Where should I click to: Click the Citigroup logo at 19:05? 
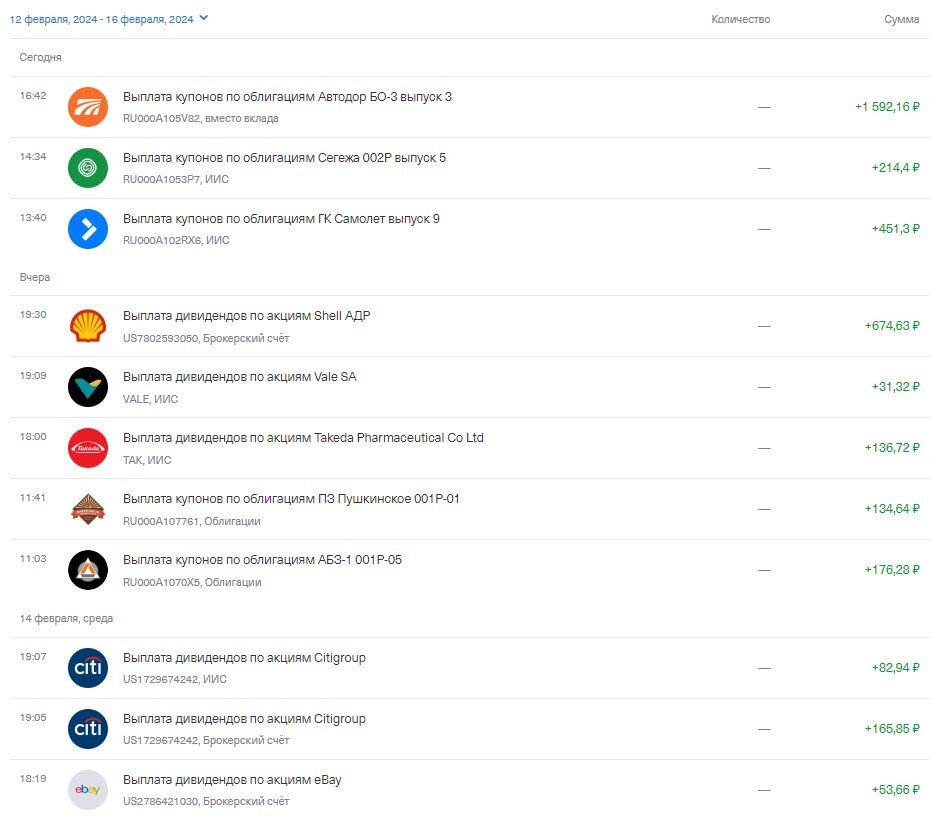88,729
